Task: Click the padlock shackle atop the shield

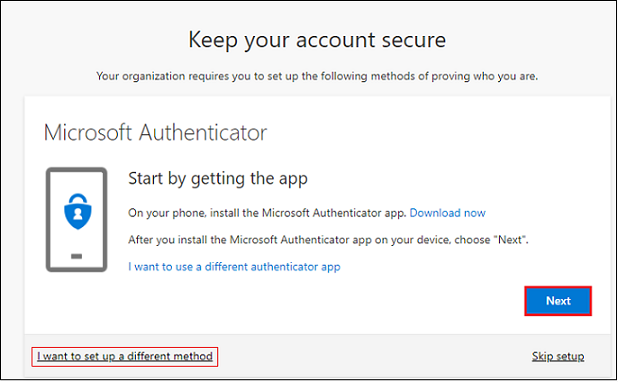Action: coord(78,198)
